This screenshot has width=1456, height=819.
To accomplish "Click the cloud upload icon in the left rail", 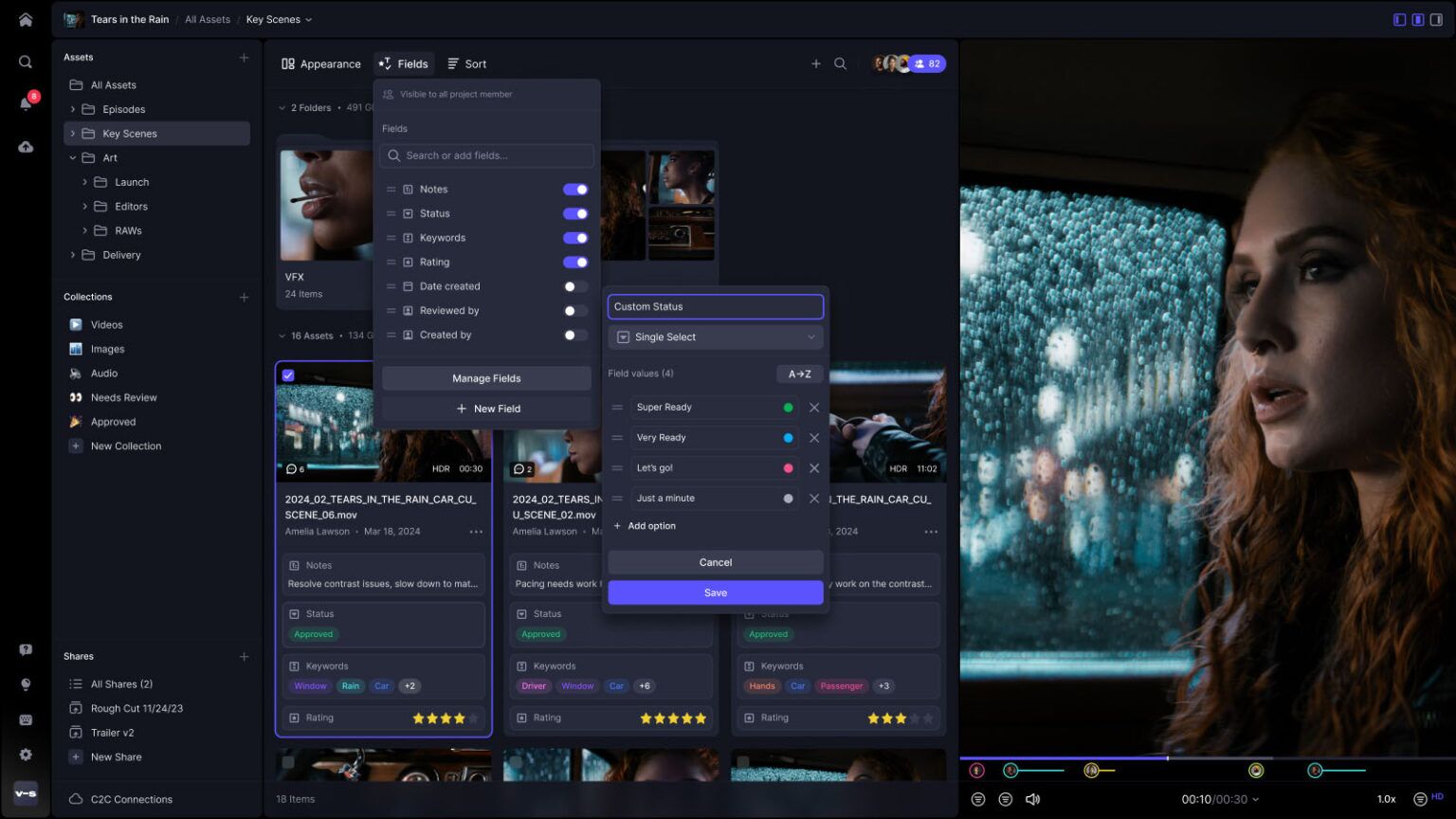I will pyautogui.click(x=26, y=146).
